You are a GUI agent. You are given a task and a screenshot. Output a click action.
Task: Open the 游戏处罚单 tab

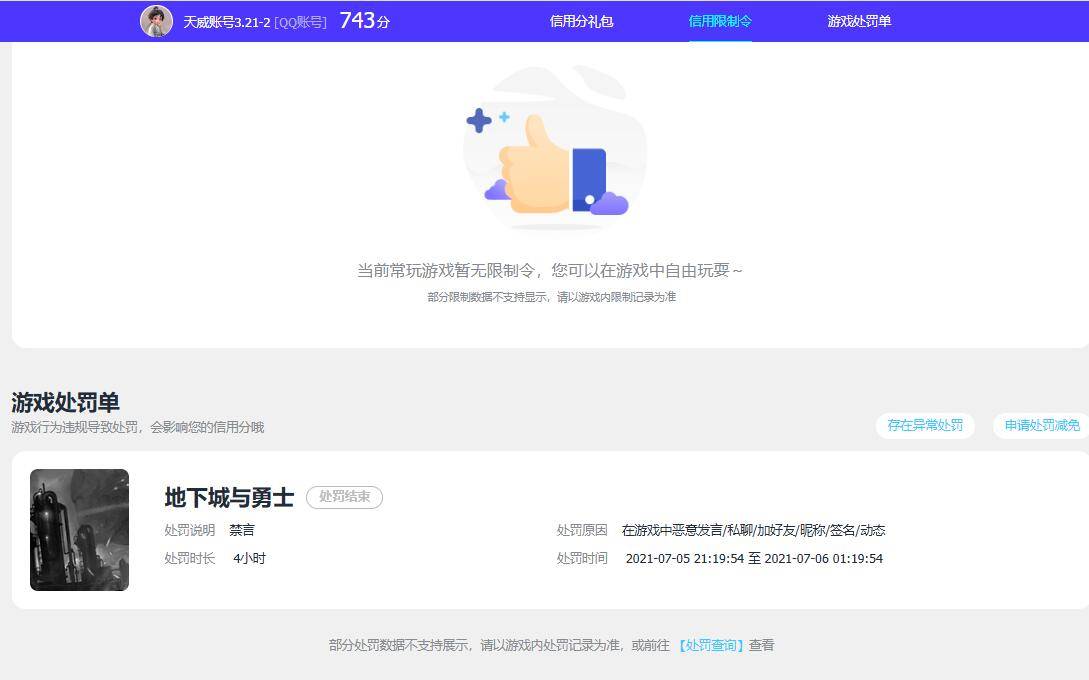[857, 21]
